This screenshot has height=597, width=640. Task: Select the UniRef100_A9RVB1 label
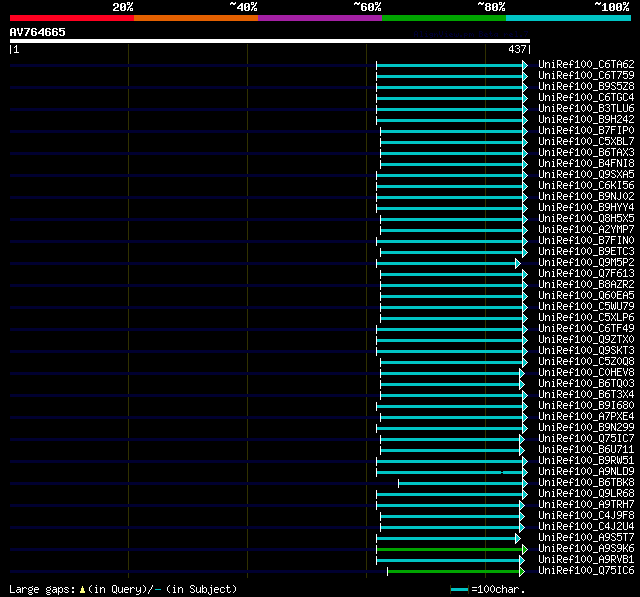point(586,560)
